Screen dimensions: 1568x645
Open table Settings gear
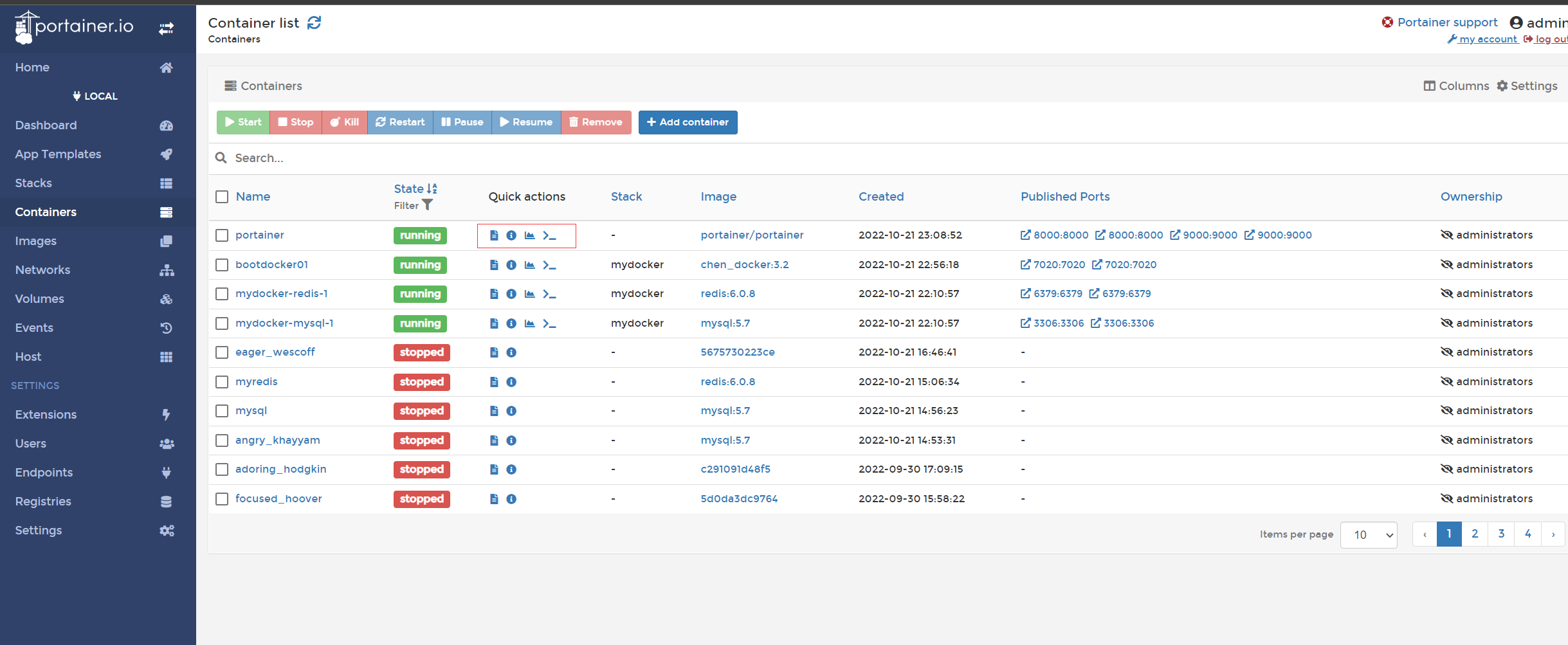[x=1527, y=86]
